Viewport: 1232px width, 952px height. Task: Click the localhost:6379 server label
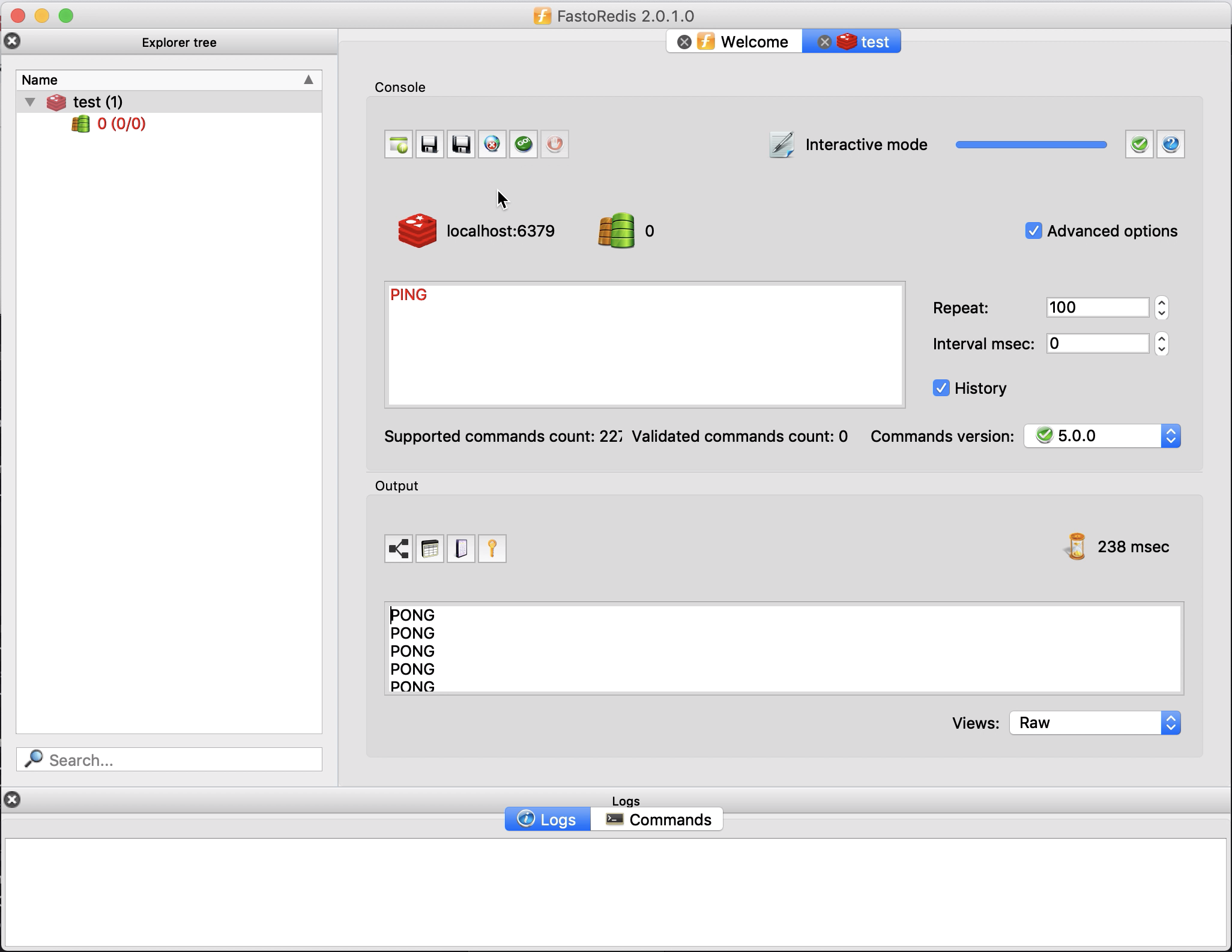[501, 231]
